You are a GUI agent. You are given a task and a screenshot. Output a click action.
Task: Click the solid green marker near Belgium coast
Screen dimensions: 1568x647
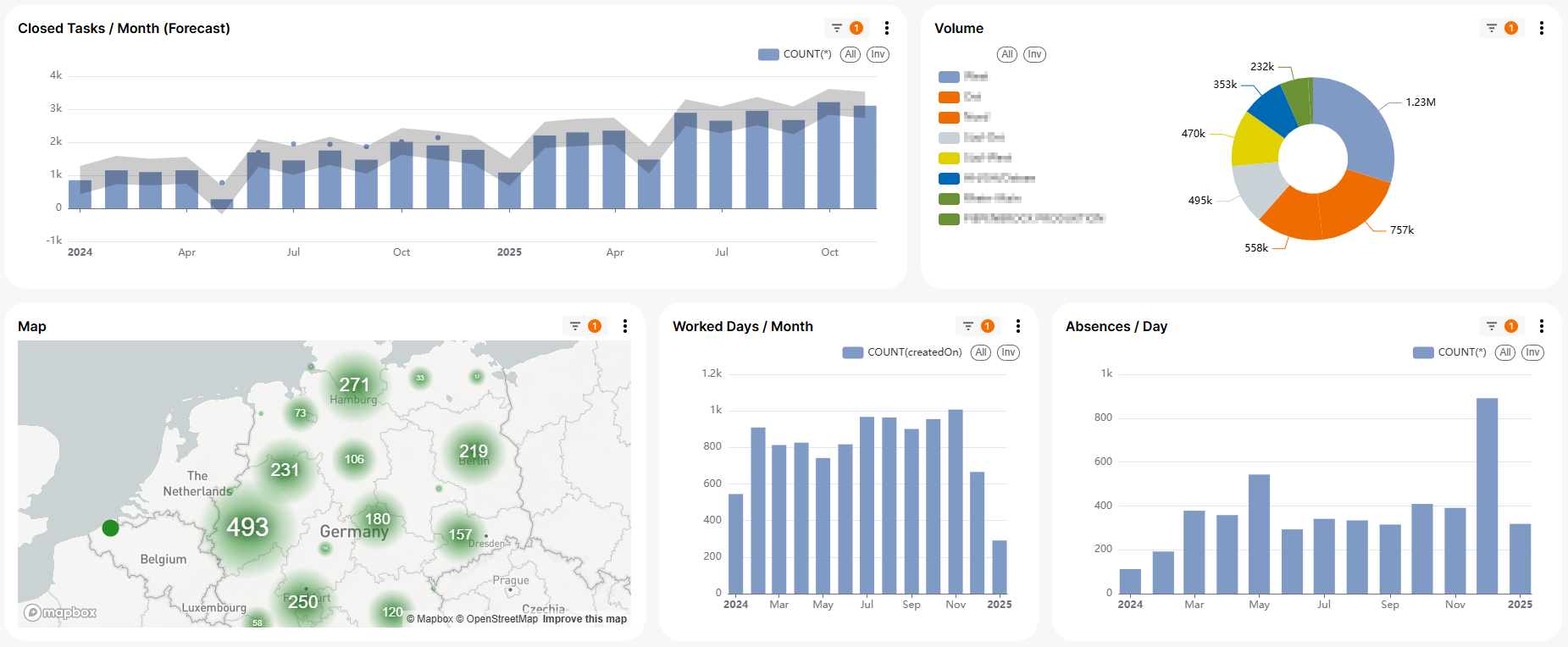tap(110, 528)
